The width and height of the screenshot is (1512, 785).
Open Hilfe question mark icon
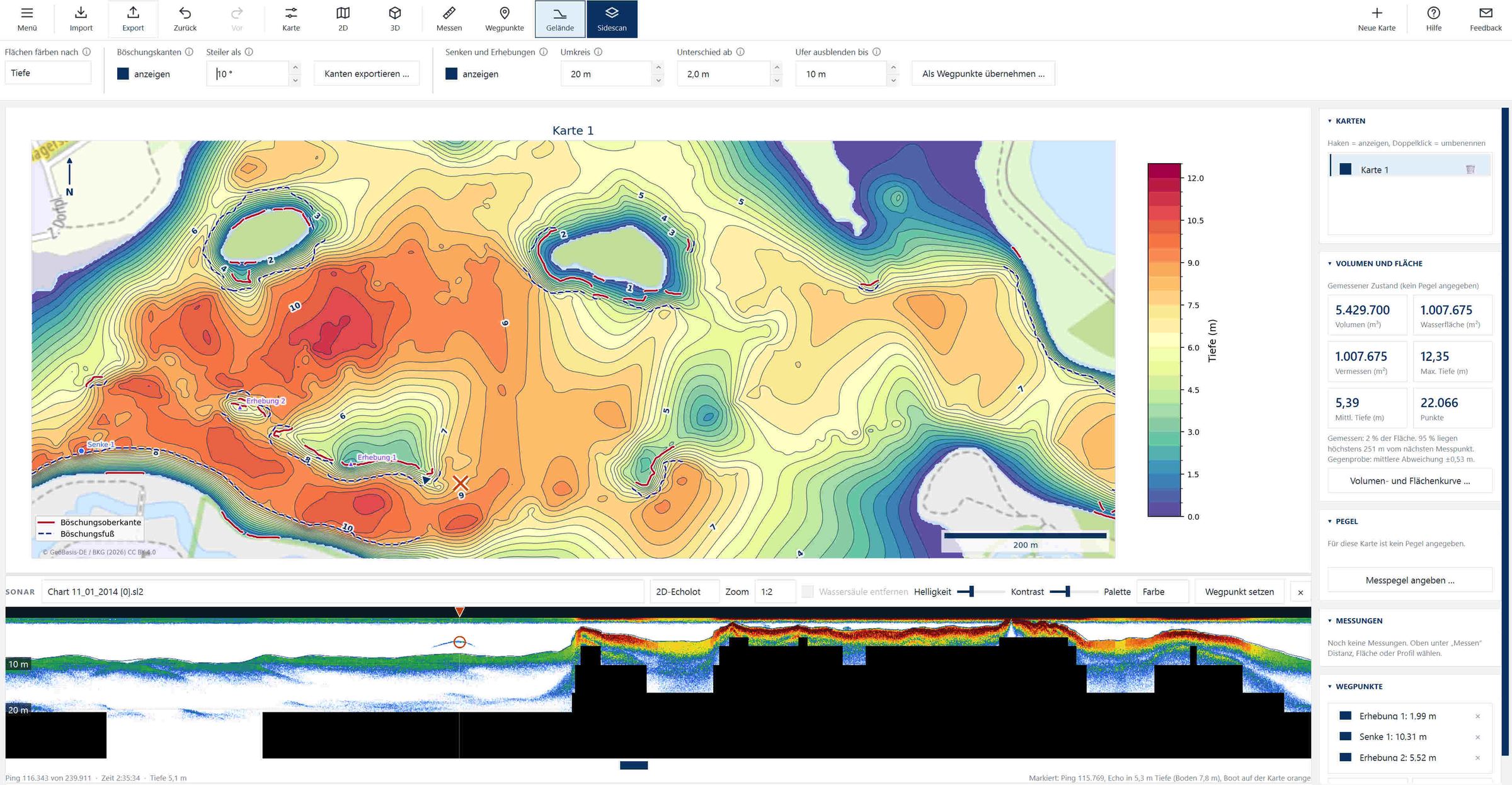1434,13
